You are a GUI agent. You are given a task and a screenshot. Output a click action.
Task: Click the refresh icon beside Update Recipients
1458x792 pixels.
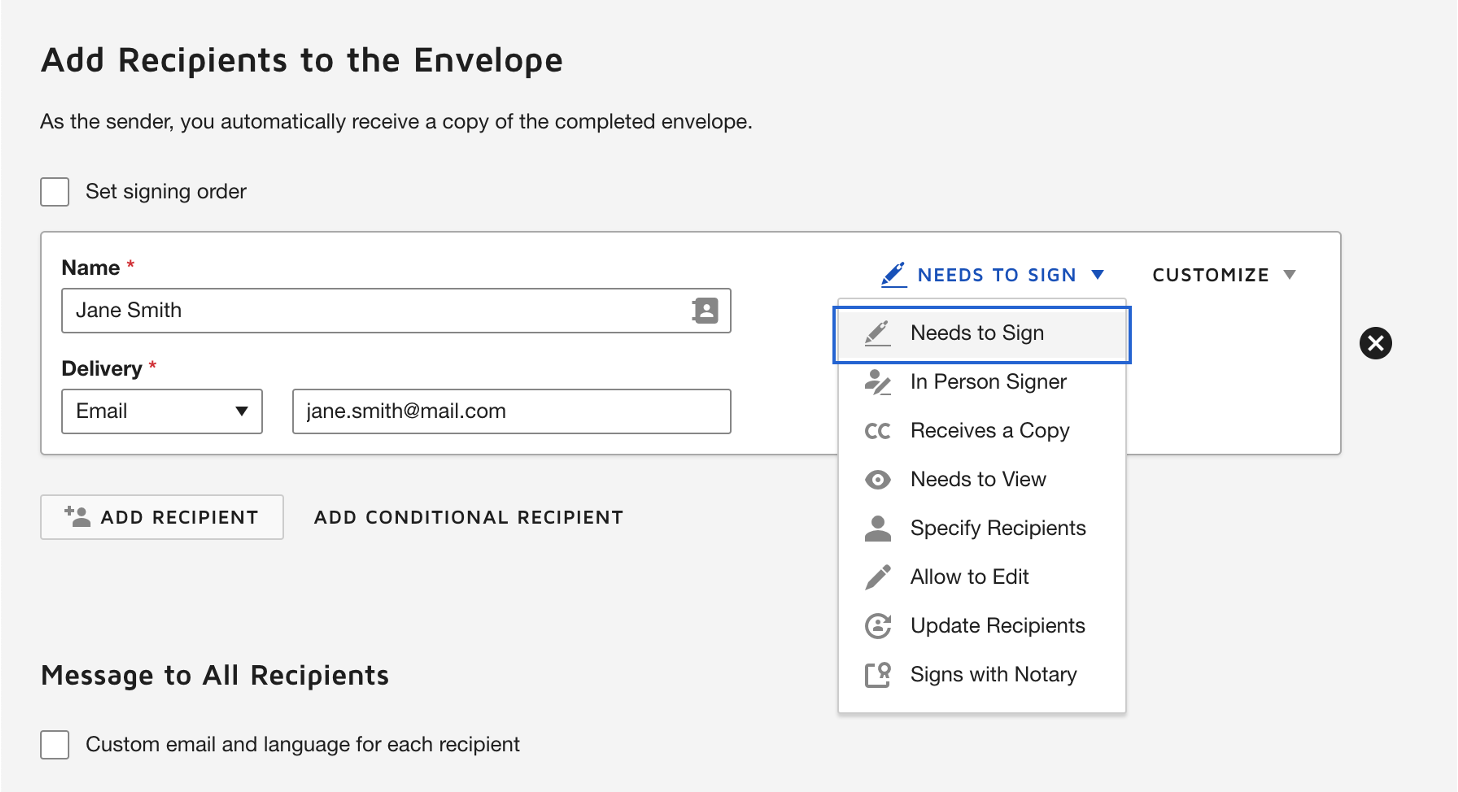877,625
